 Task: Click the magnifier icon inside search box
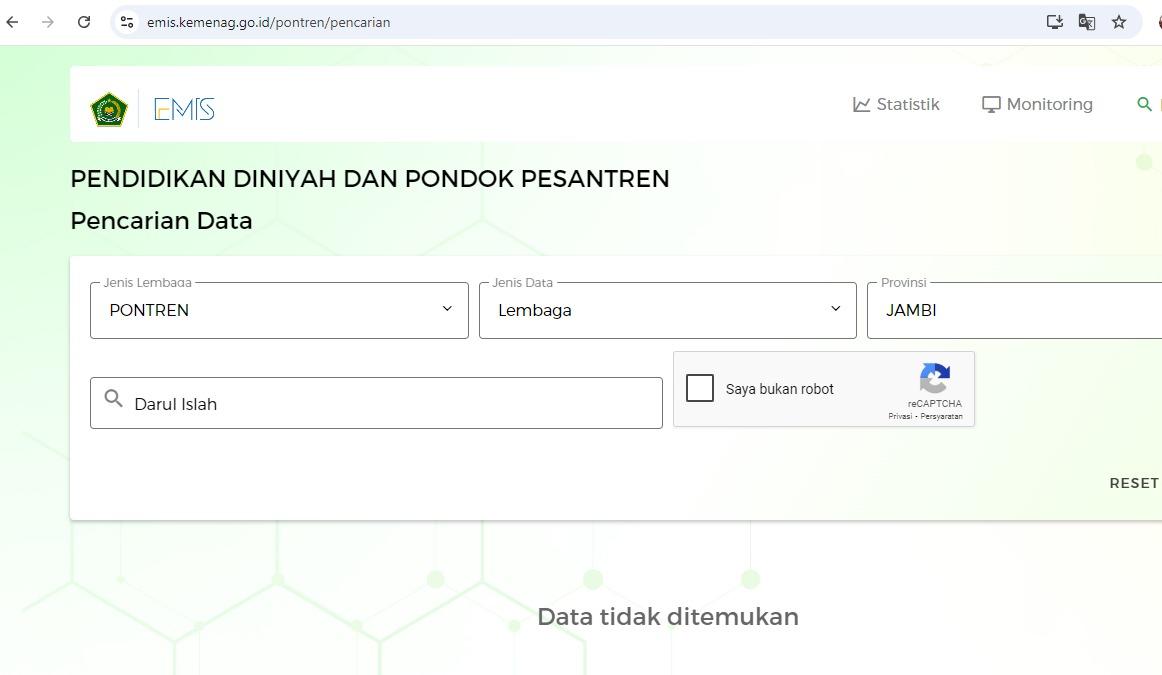coord(113,401)
